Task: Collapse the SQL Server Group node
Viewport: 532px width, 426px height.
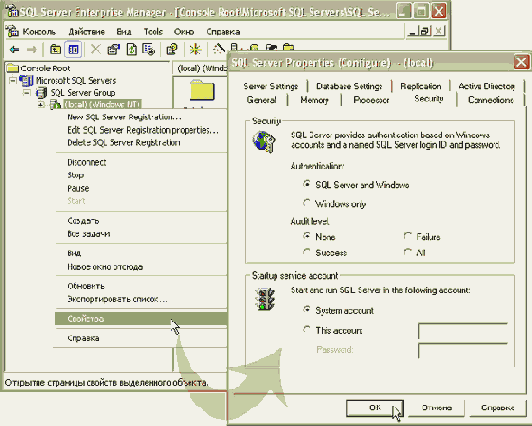Action: point(26,93)
